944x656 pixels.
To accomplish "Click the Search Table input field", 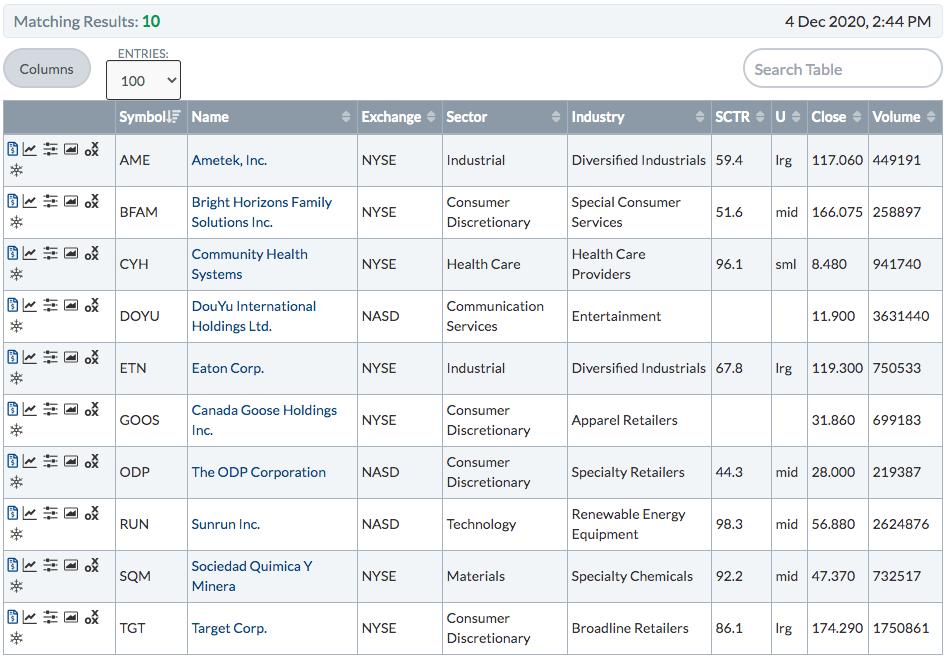I will 842,69.
